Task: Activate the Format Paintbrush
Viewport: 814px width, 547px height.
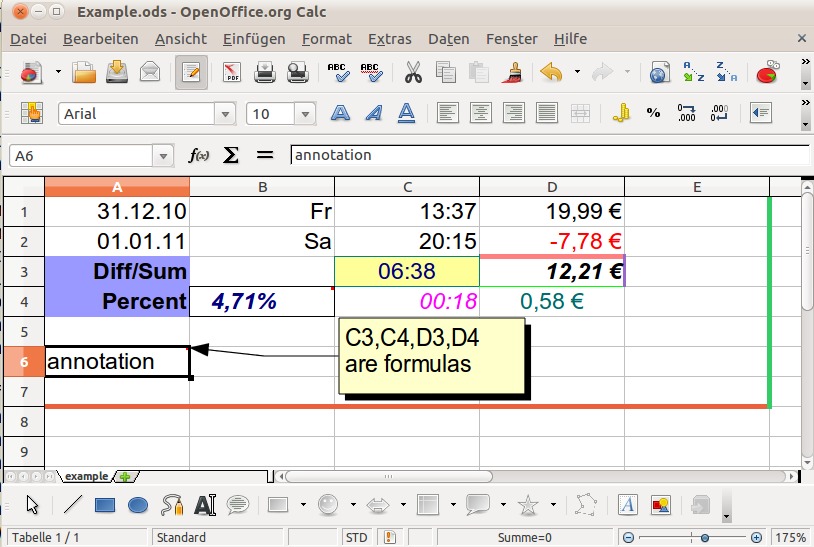Action: point(512,73)
